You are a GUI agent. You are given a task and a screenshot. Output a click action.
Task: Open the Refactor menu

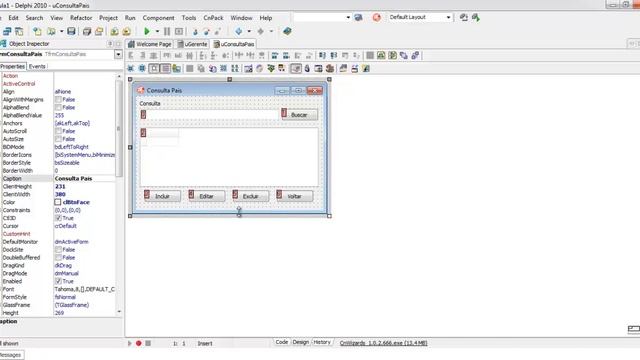(81, 18)
